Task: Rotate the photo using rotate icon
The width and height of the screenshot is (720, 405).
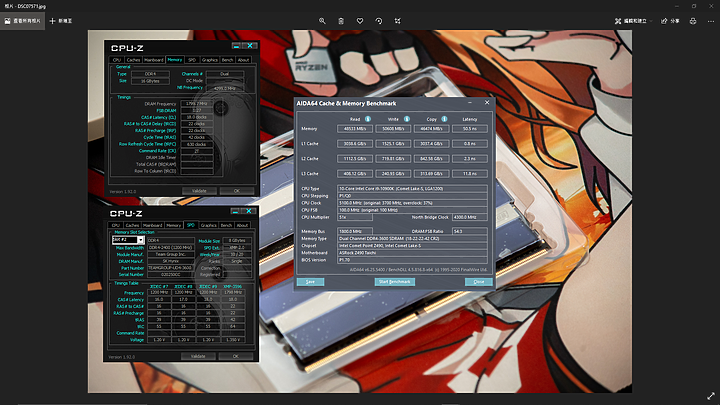Action: [x=379, y=21]
